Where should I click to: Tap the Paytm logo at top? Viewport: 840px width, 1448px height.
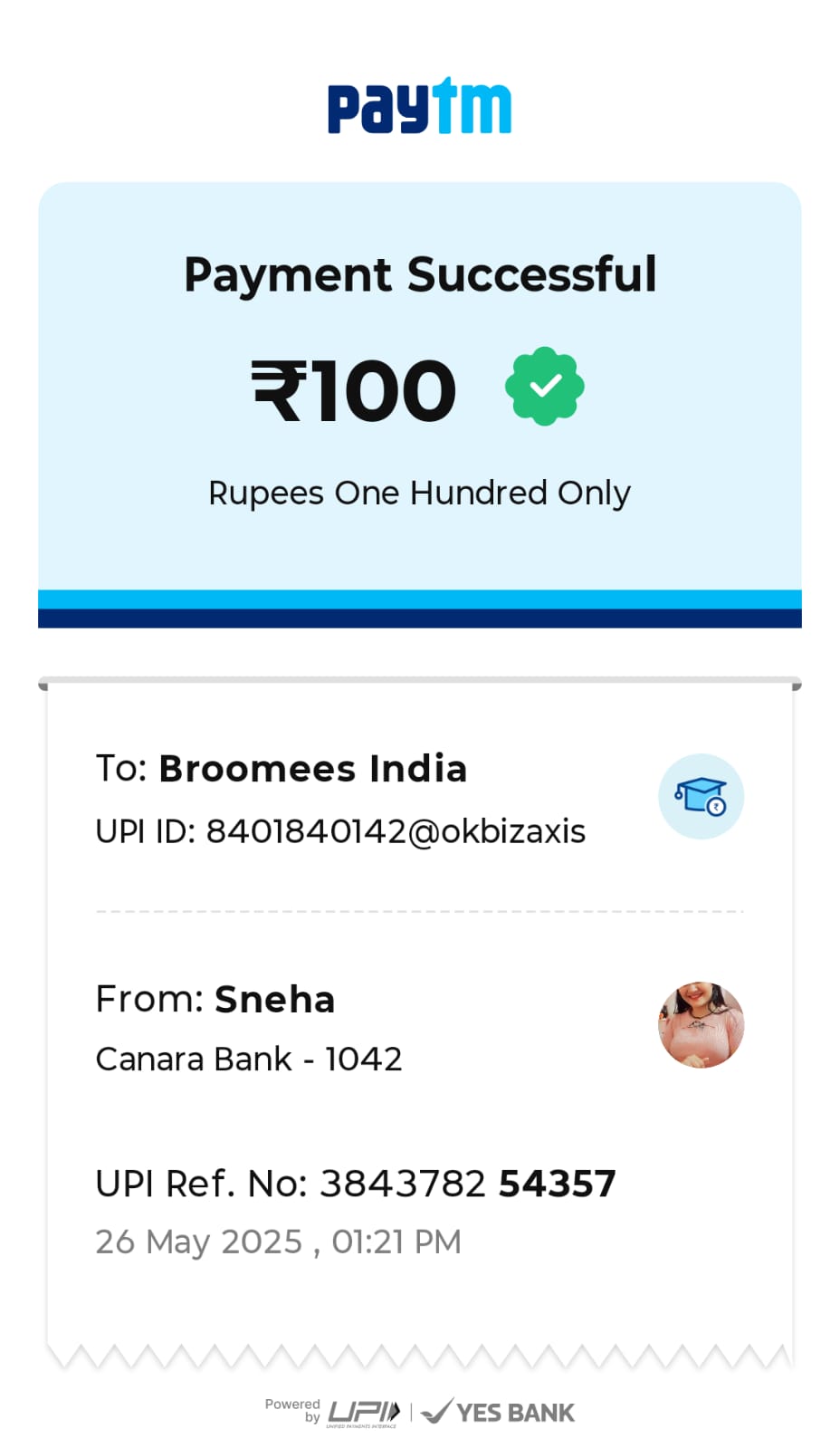coord(419,106)
